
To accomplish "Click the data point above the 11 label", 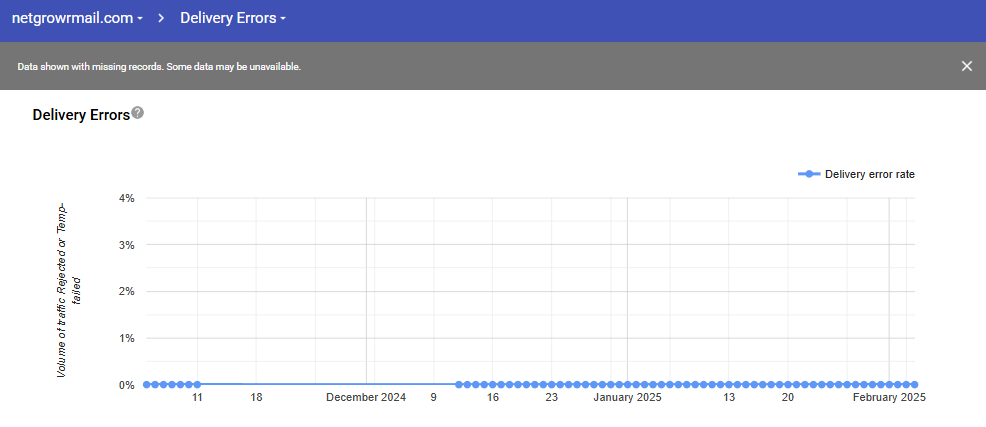I will tap(197, 384).
